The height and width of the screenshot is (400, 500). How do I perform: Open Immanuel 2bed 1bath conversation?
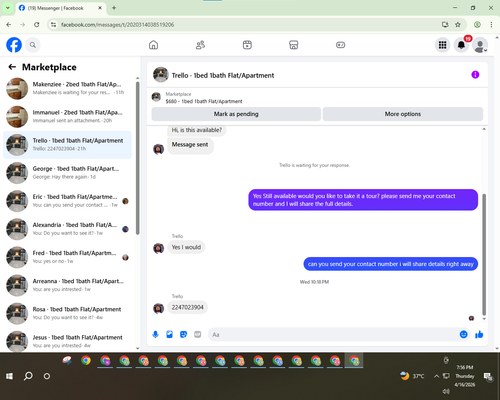click(67, 117)
